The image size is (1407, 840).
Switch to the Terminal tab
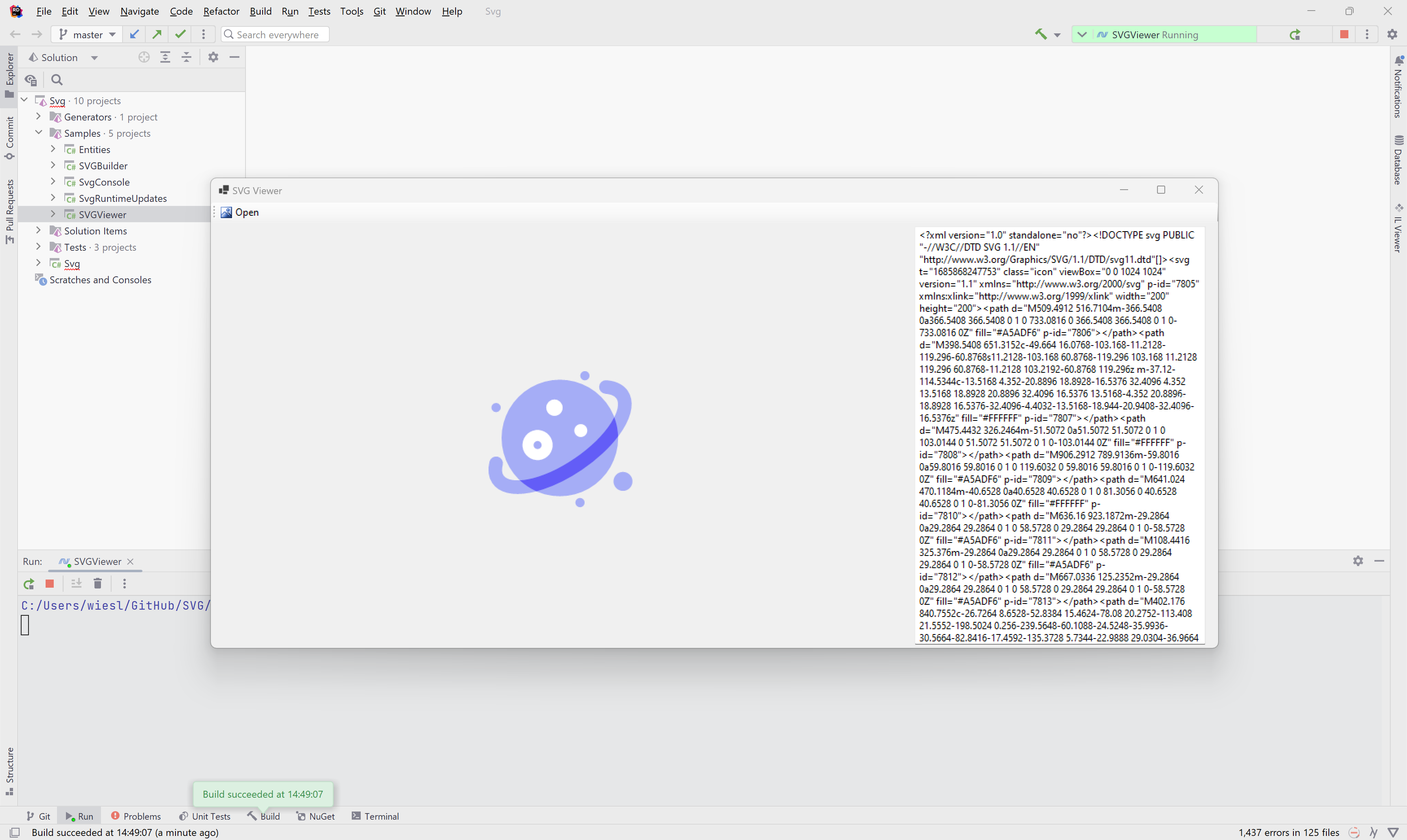coord(375,816)
